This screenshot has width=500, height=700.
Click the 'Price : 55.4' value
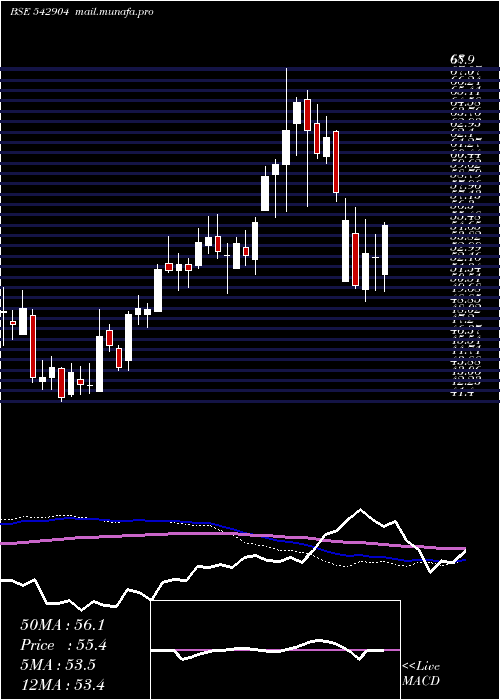63,645
